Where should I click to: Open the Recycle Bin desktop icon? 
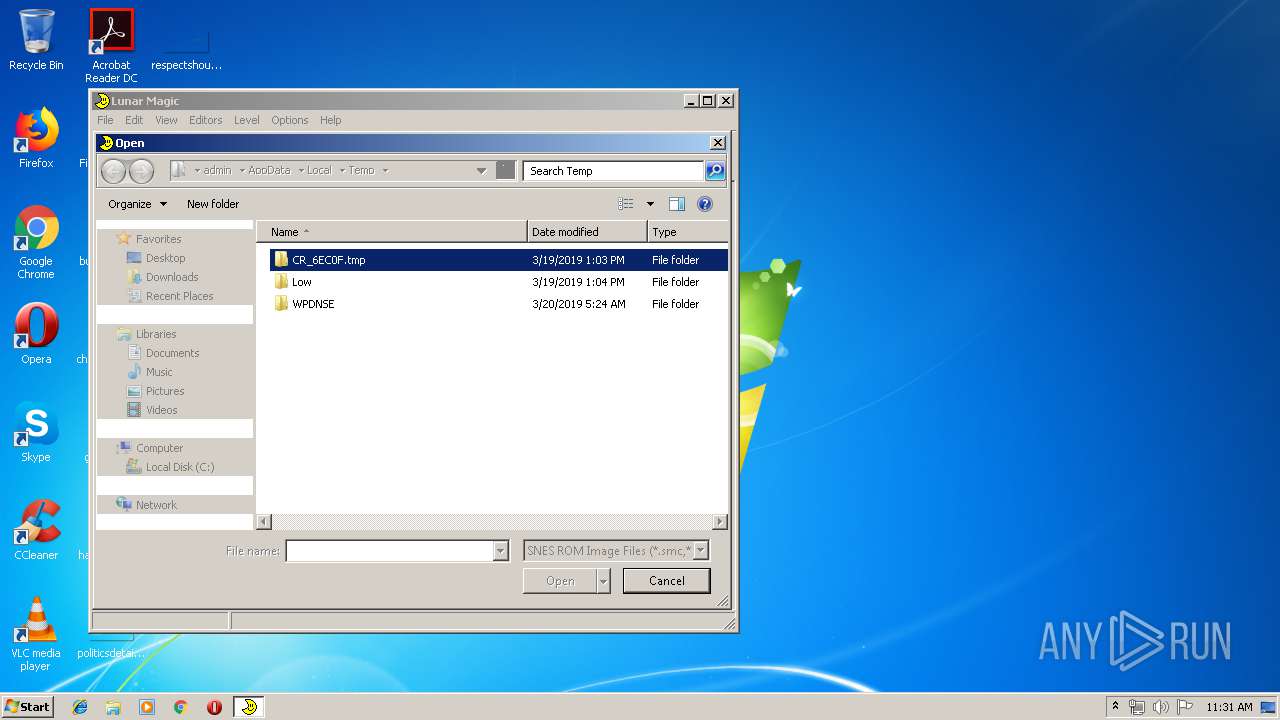(36, 40)
